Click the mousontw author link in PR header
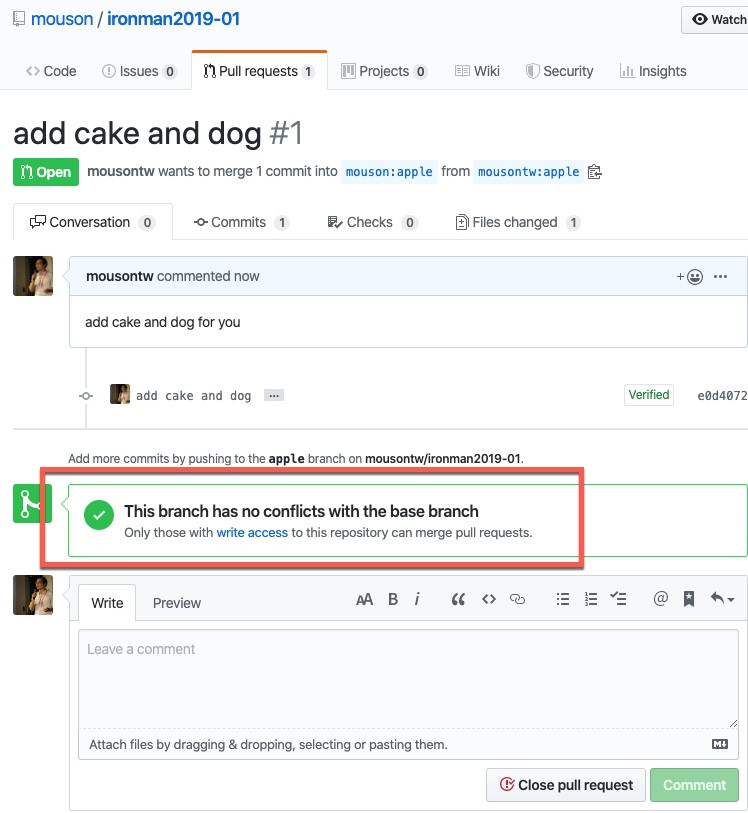748x813 pixels. 121,171
